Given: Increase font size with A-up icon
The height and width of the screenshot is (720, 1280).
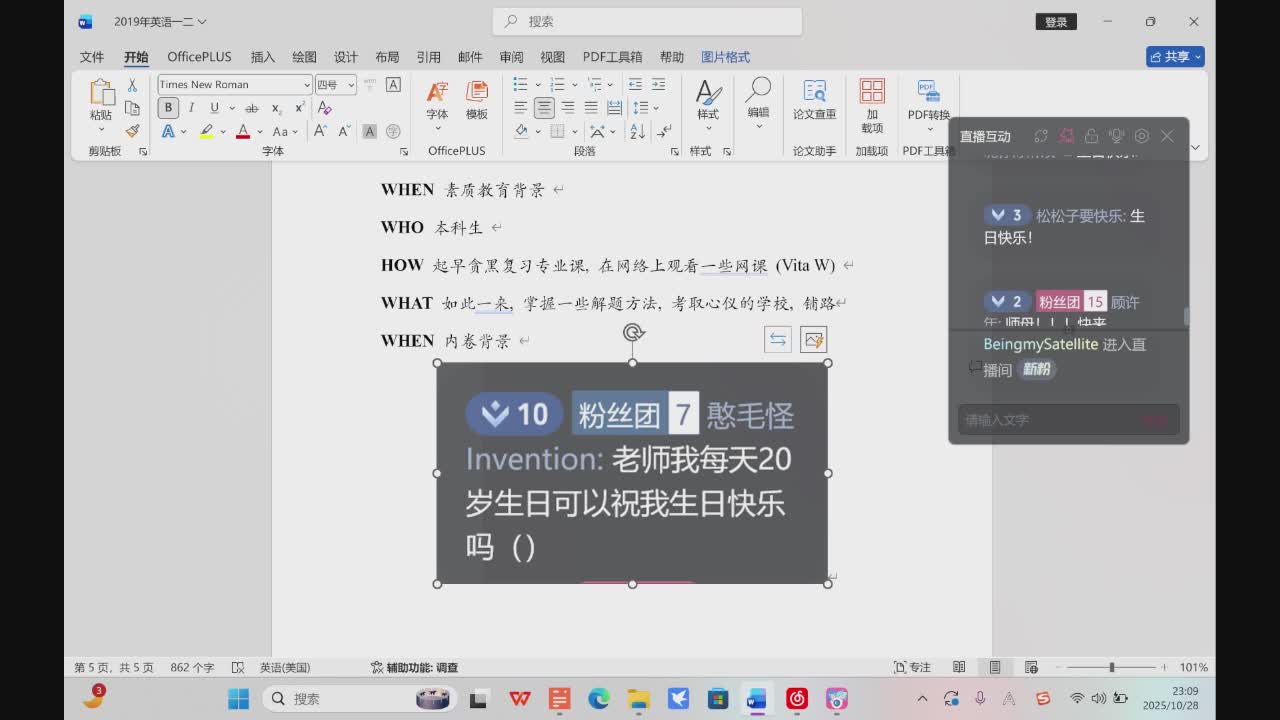Looking at the screenshot, I should coord(320,131).
